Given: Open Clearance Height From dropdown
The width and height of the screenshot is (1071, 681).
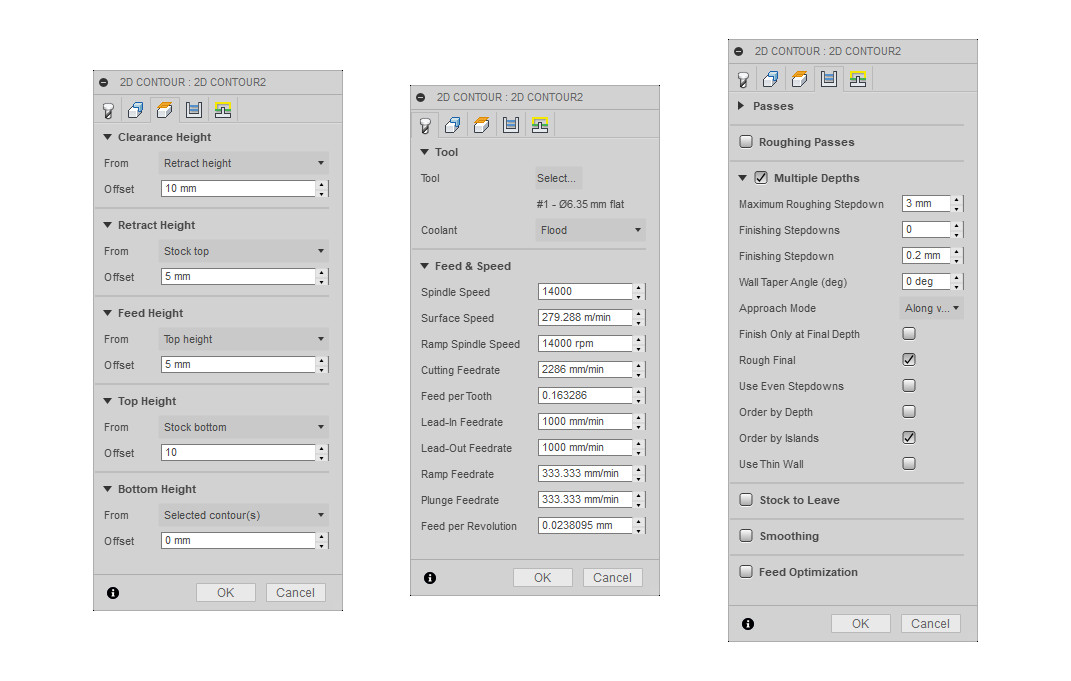Looking at the screenshot, I should click(243, 163).
